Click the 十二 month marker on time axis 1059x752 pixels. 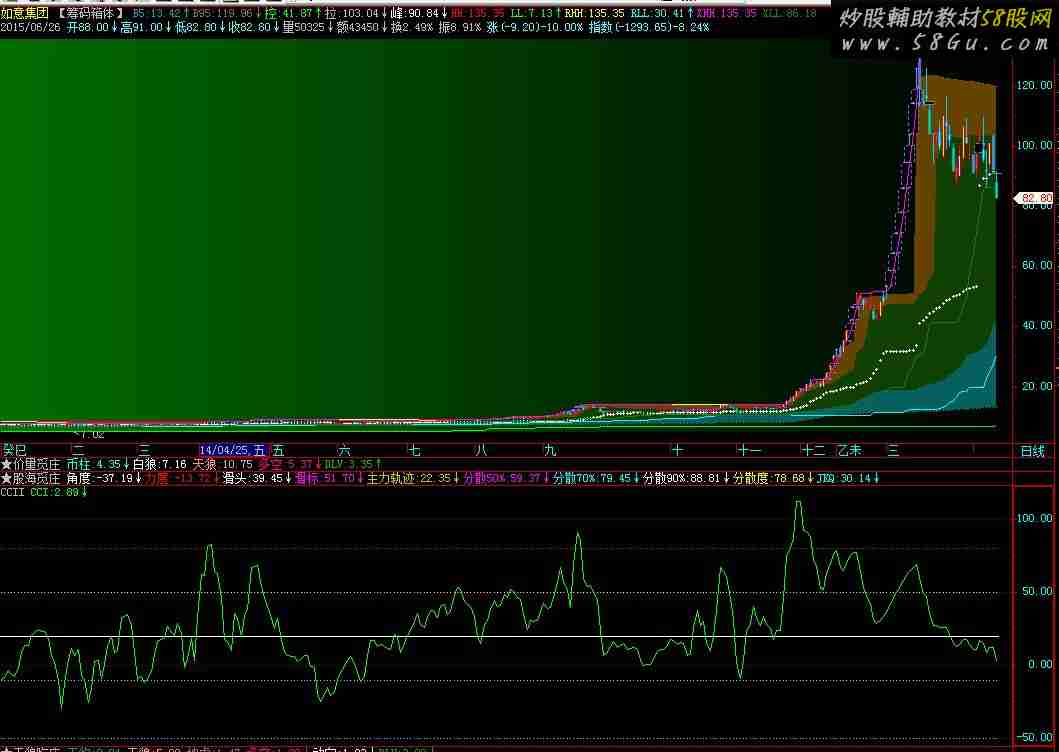[813, 450]
